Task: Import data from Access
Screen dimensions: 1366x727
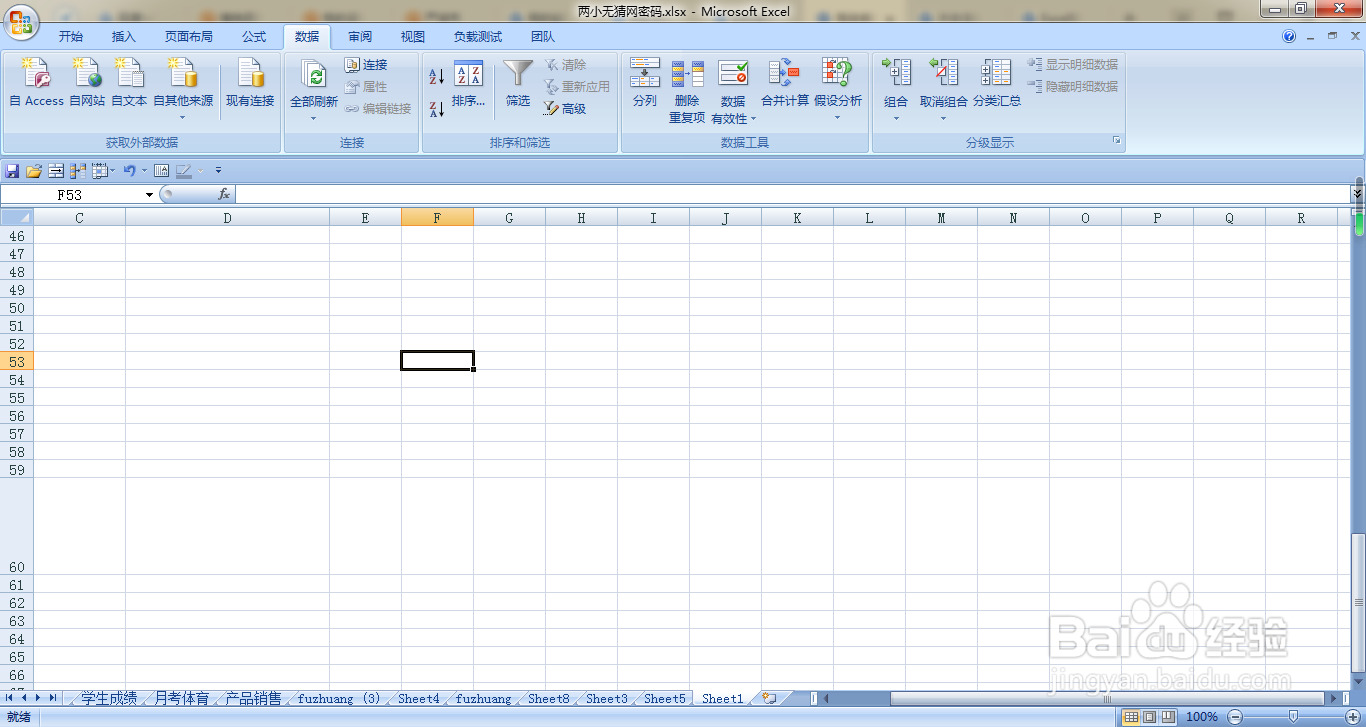Action: pos(37,82)
